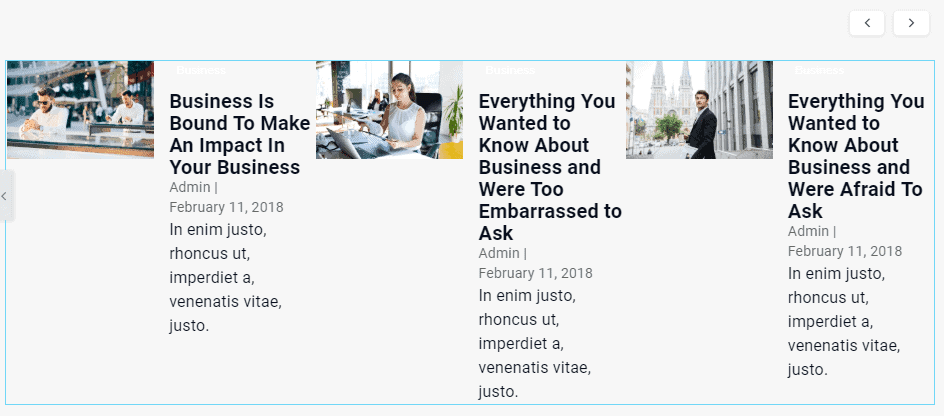
Task: Click the date under "Too Embarrassed to Ask" post
Action: click(x=535, y=273)
